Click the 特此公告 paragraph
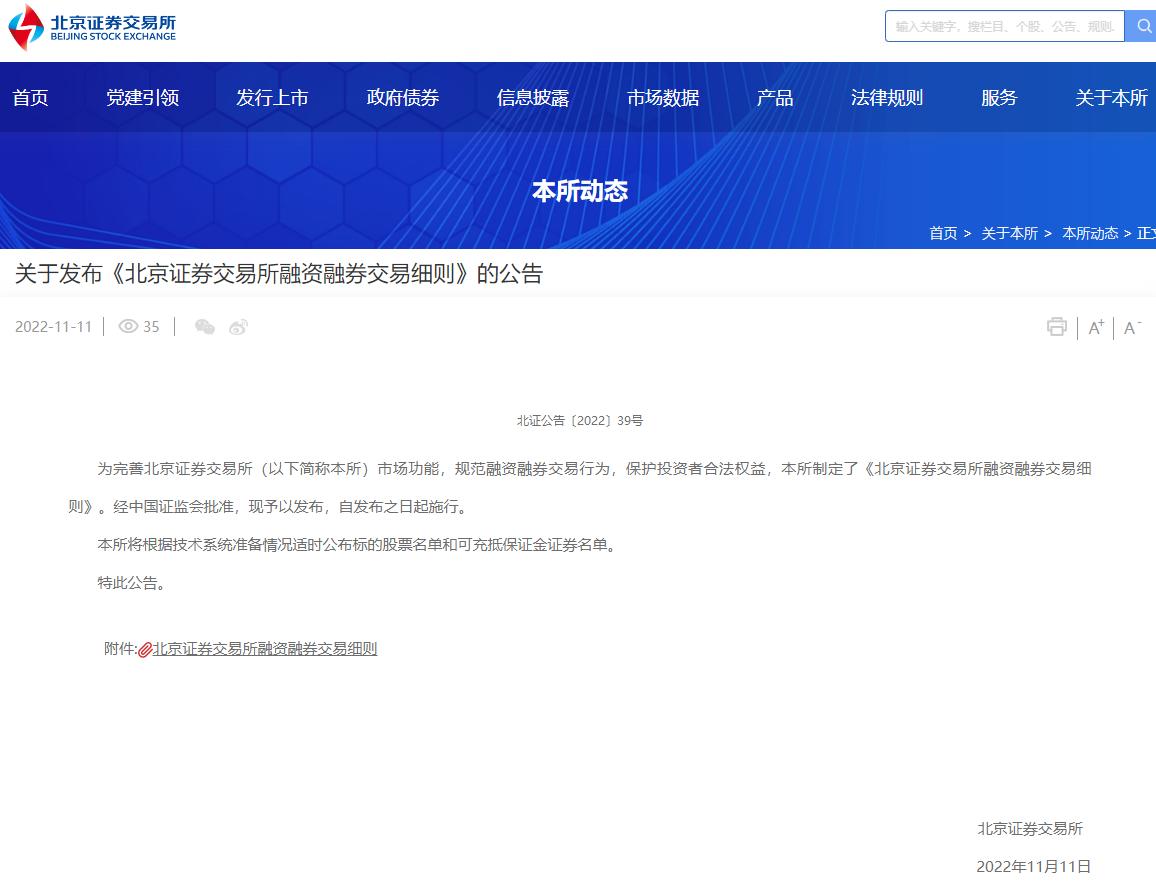 (x=132, y=583)
